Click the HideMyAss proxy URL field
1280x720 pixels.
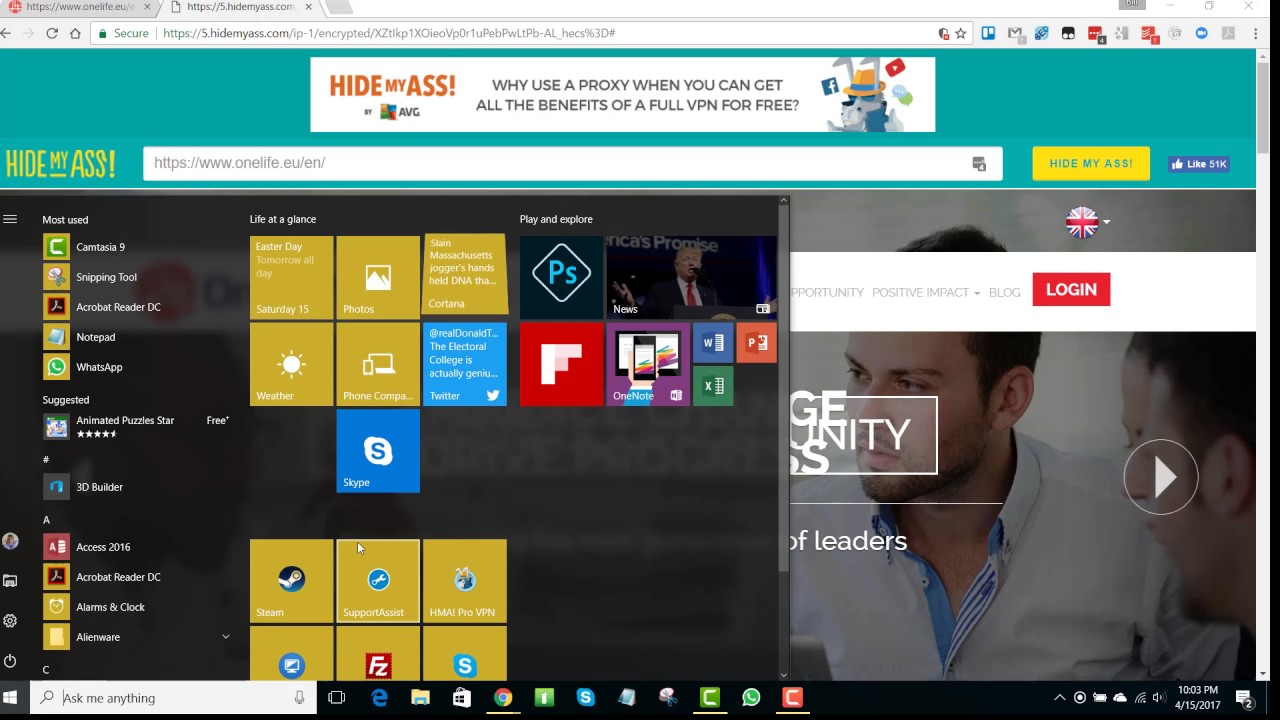point(572,163)
